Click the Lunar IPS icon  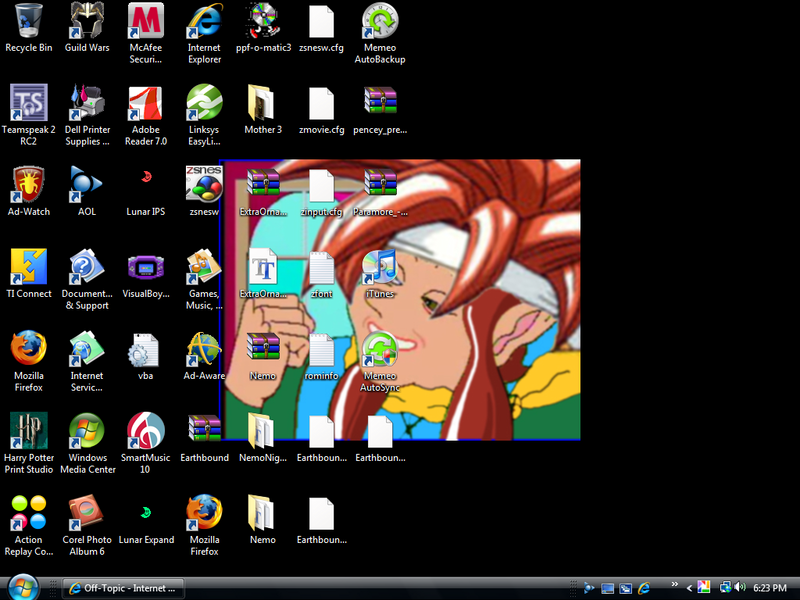146,181
